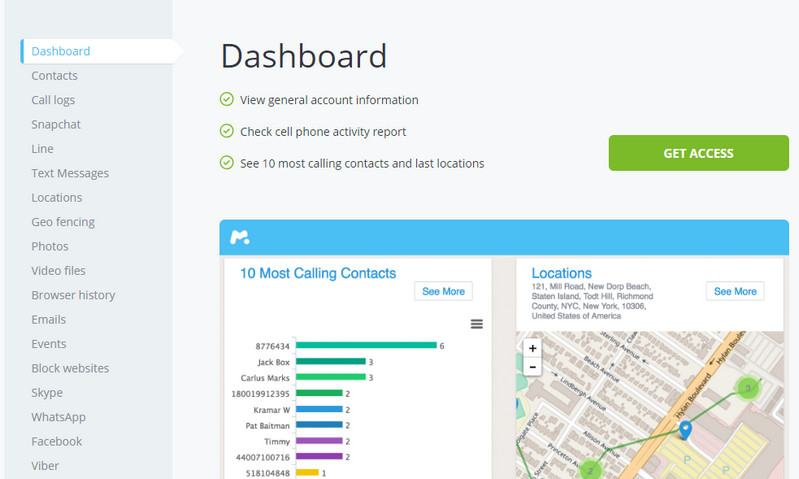Click the 8776434 bar in chart
This screenshot has height=479, width=799.
[x=366, y=345]
